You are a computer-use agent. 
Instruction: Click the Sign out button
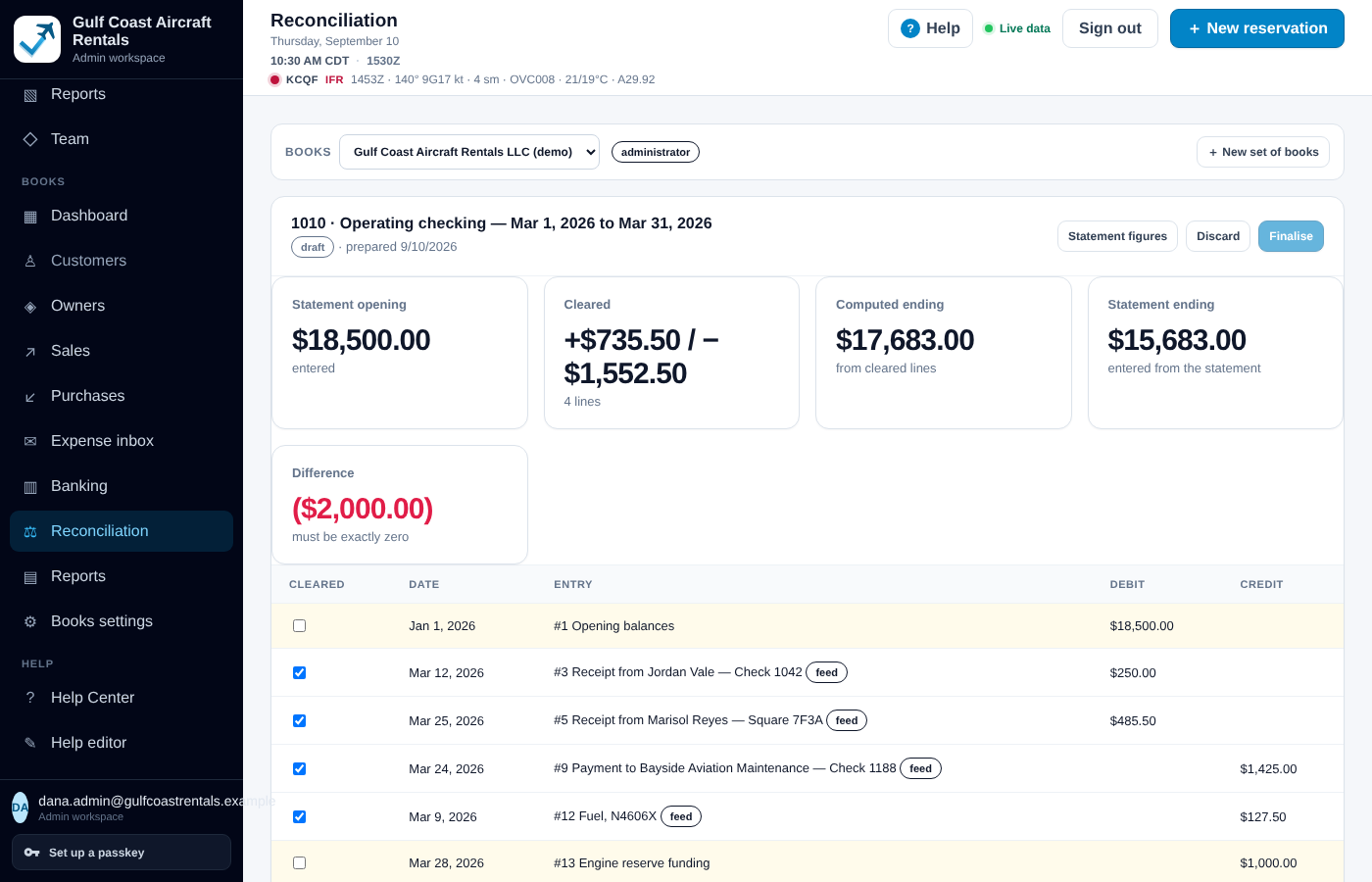1110,28
